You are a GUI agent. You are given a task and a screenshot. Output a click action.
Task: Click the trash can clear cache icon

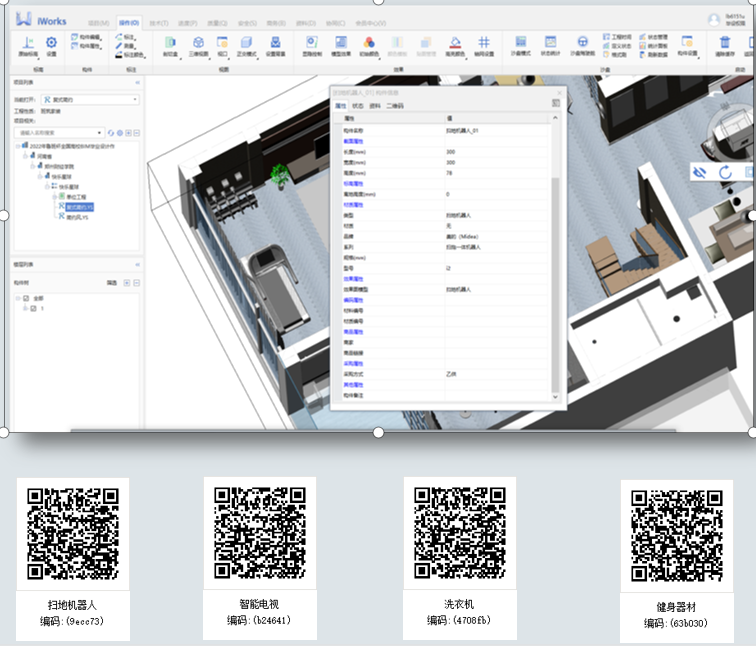coord(725,42)
